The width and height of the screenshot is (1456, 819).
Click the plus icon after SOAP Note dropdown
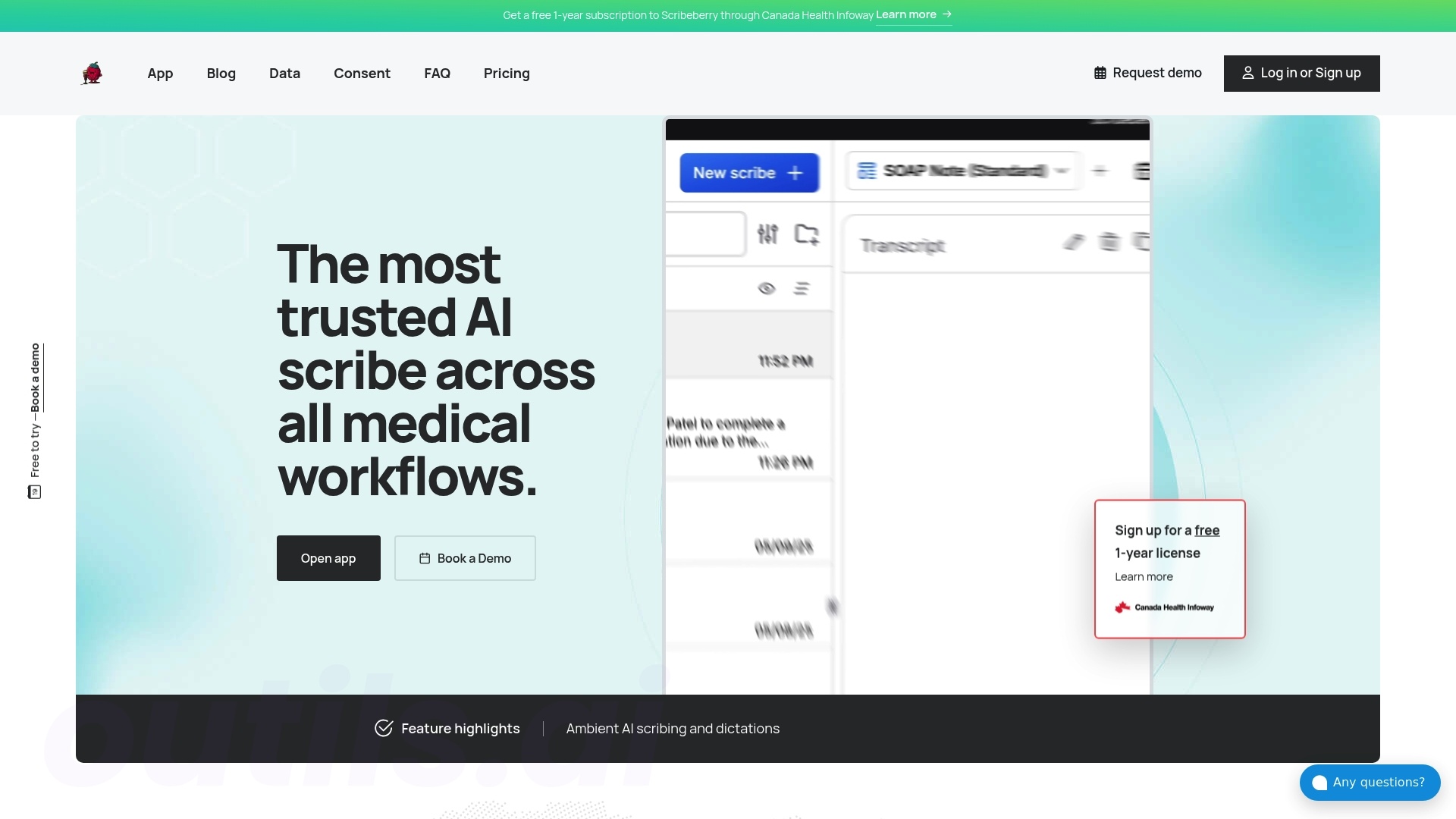(x=1100, y=171)
